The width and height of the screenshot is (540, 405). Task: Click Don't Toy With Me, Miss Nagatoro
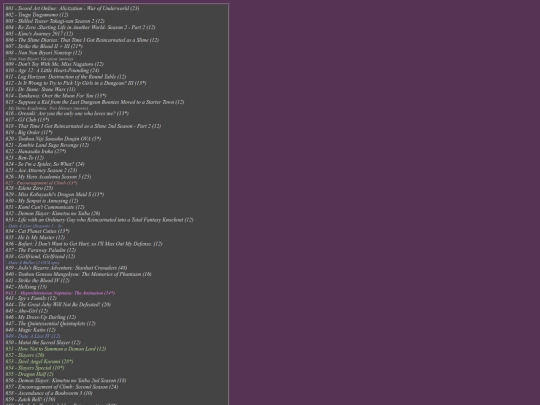(x=54, y=64)
